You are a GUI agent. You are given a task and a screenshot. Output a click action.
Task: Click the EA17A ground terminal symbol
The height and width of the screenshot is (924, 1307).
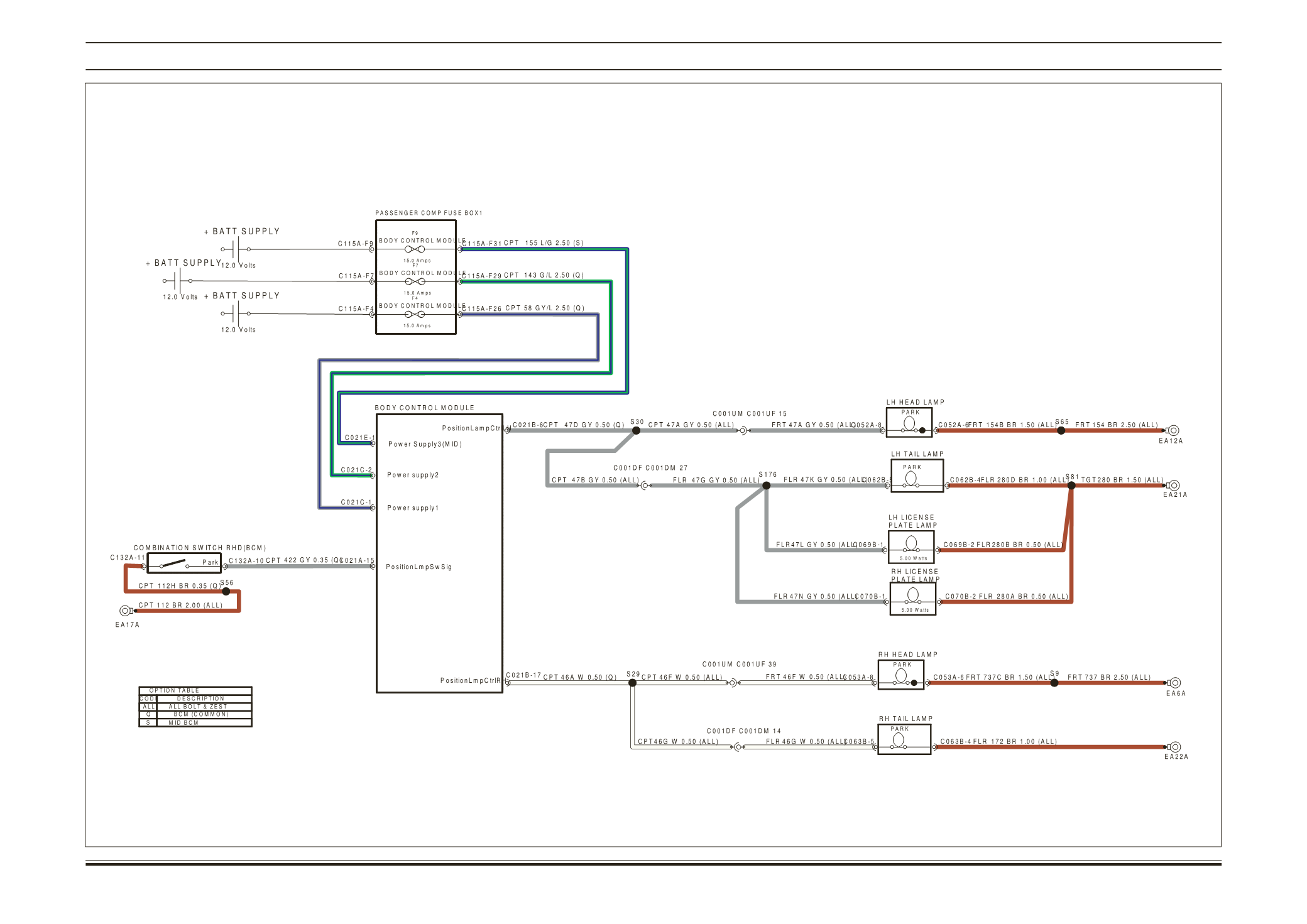tap(125, 611)
